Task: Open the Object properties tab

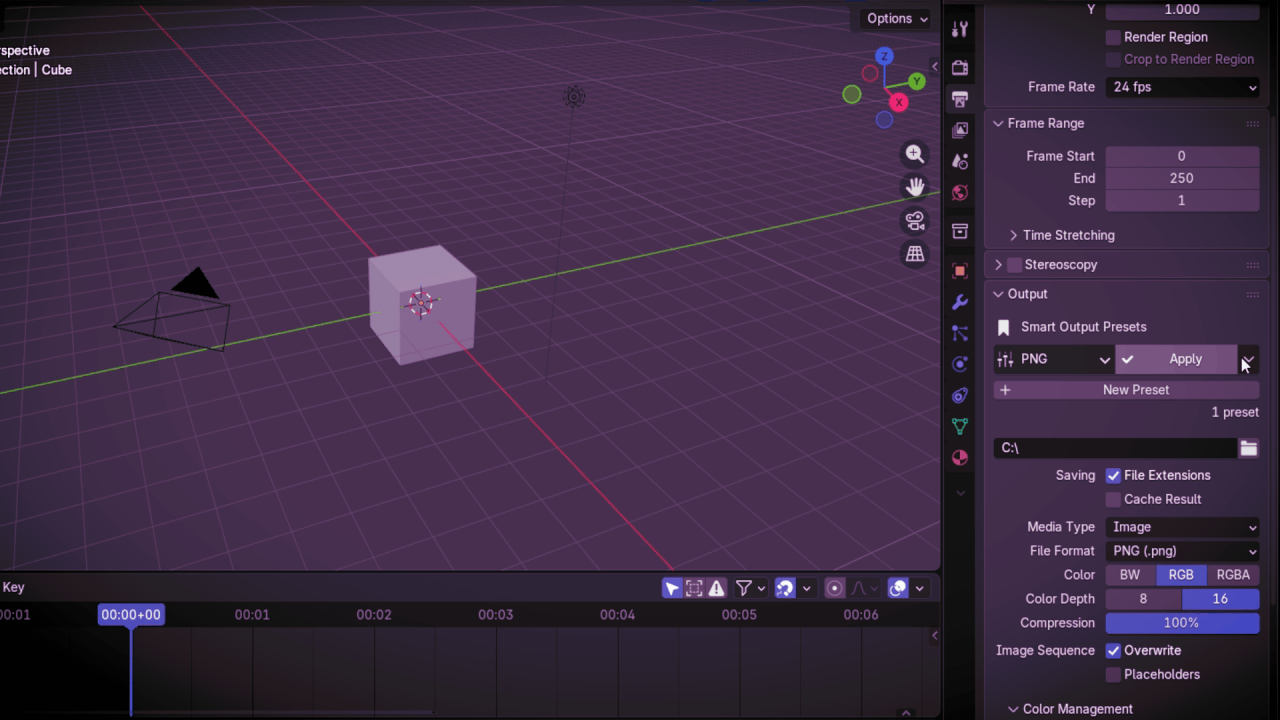Action: [960, 271]
